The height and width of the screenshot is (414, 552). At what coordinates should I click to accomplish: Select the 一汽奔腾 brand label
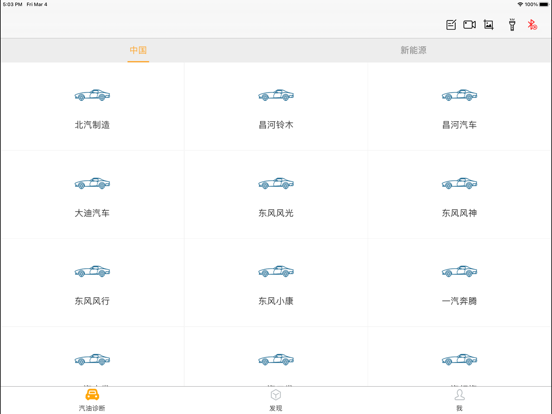pos(459,301)
